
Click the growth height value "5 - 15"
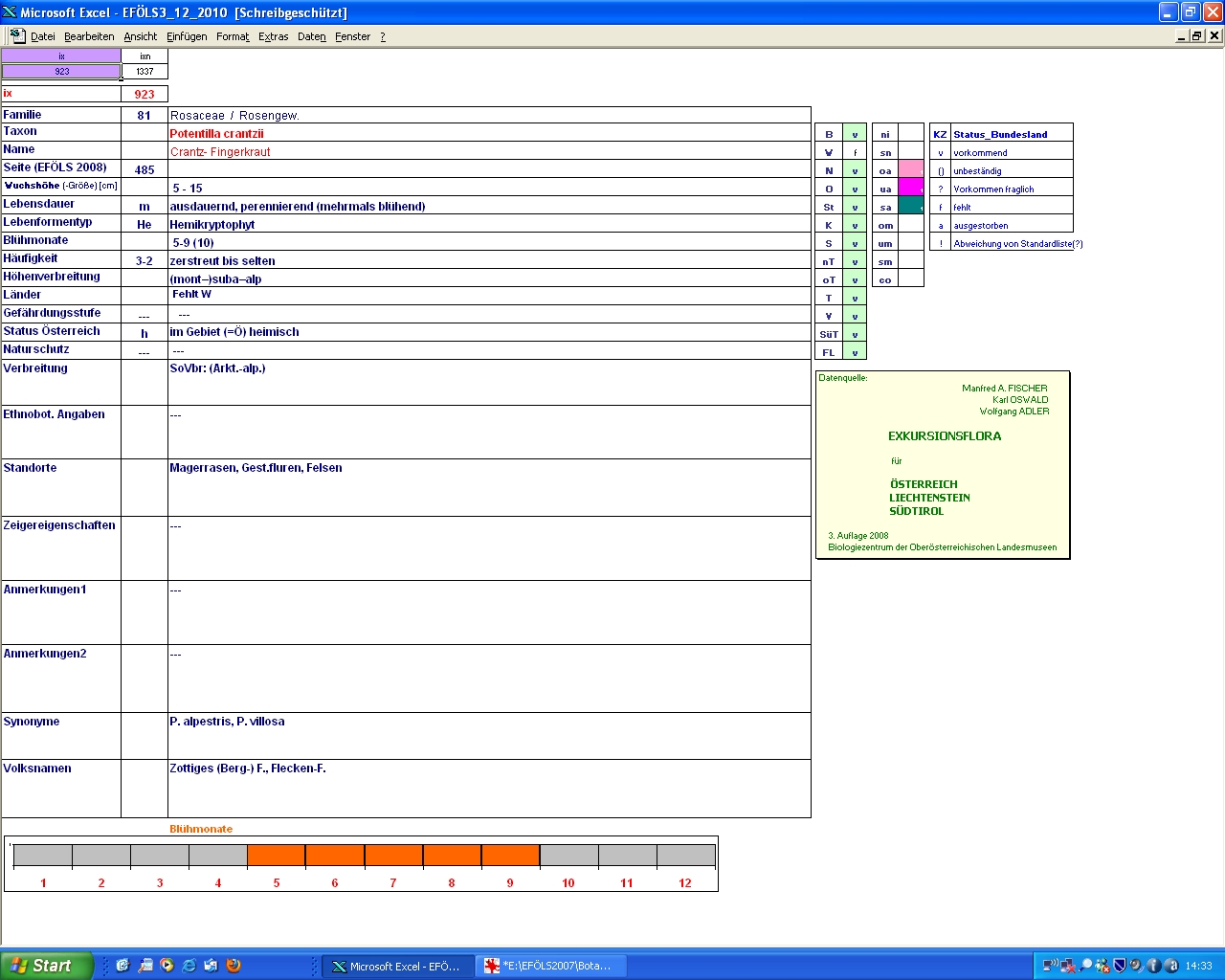point(489,188)
